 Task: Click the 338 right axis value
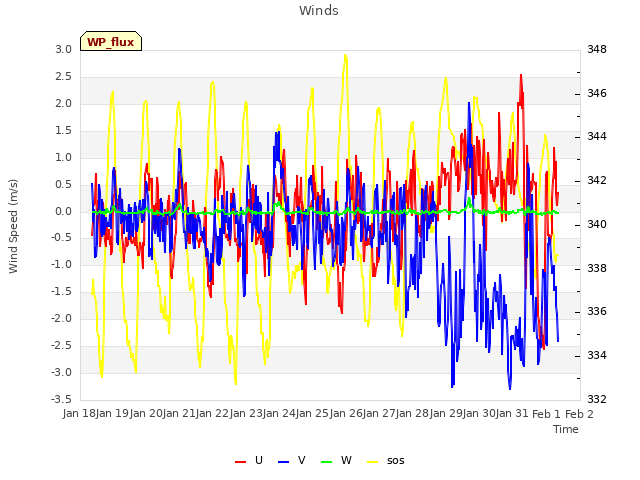pyautogui.click(x=597, y=269)
